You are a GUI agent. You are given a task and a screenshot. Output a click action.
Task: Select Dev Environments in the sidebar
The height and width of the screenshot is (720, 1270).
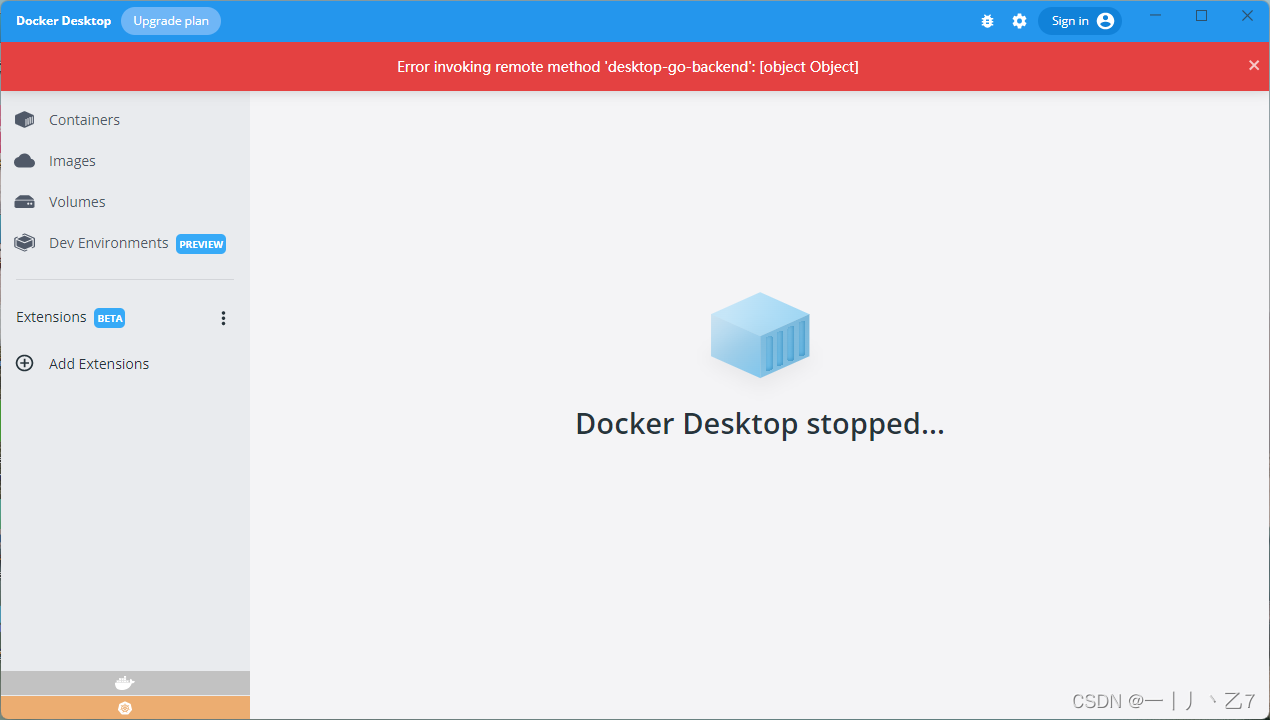point(108,243)
